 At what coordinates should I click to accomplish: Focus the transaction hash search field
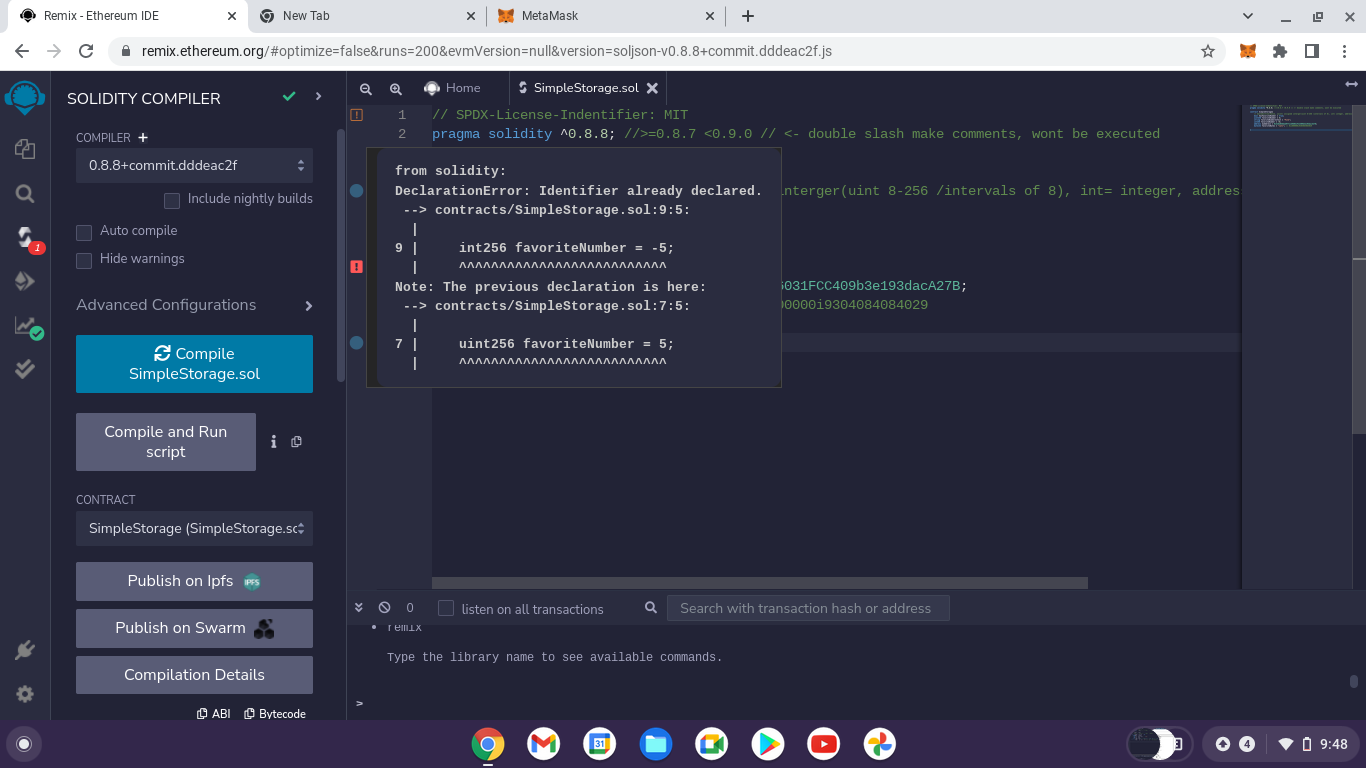808,608
